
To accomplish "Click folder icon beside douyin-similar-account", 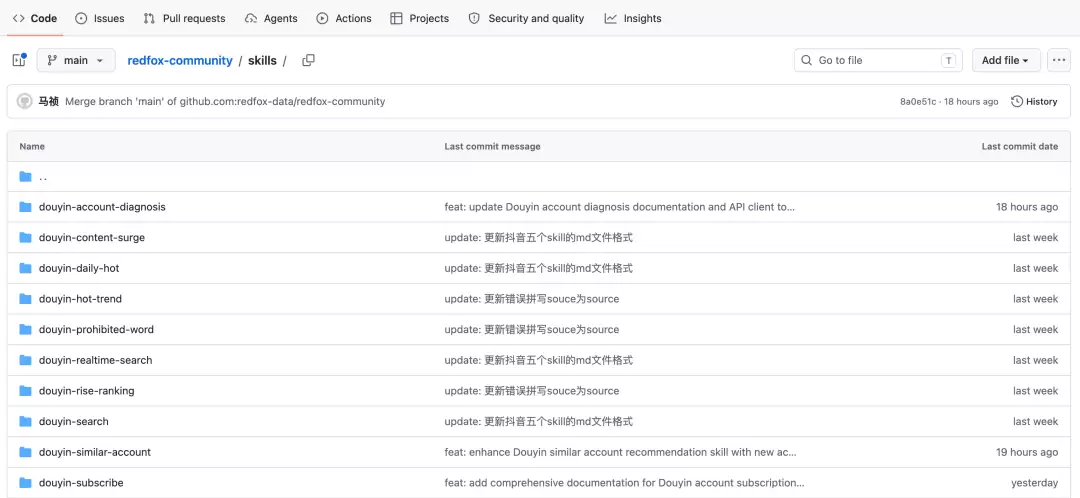I will pyautogui.click(x=25, y=452).
